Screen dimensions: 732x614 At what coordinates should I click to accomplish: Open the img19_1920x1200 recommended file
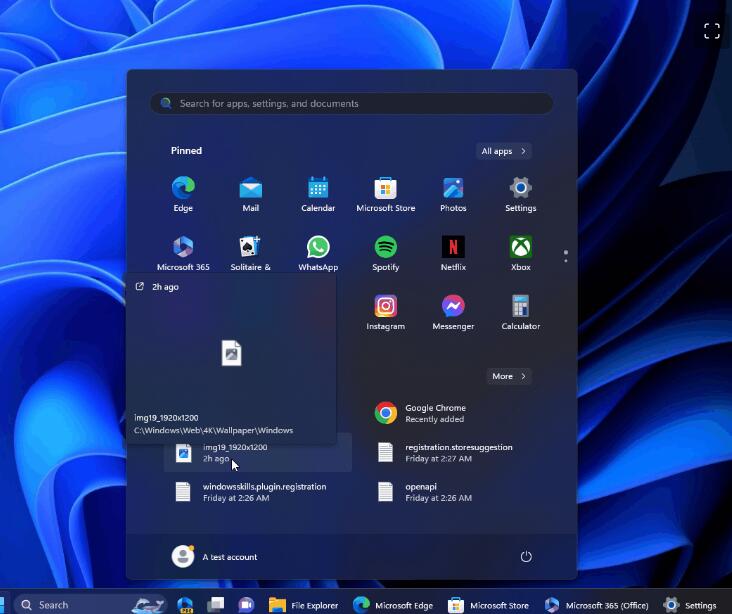point(258,452)
